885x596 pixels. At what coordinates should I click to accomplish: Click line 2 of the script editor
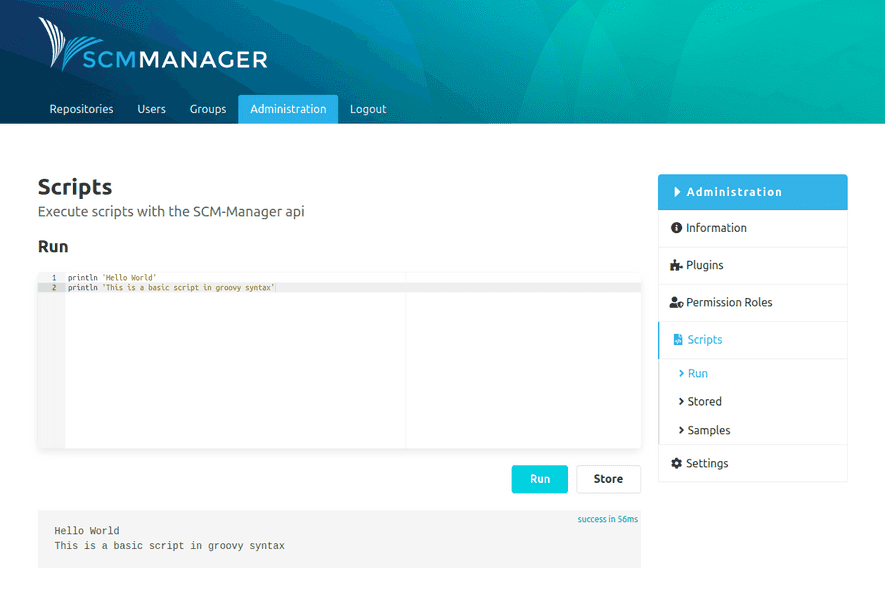pos(170,287)
